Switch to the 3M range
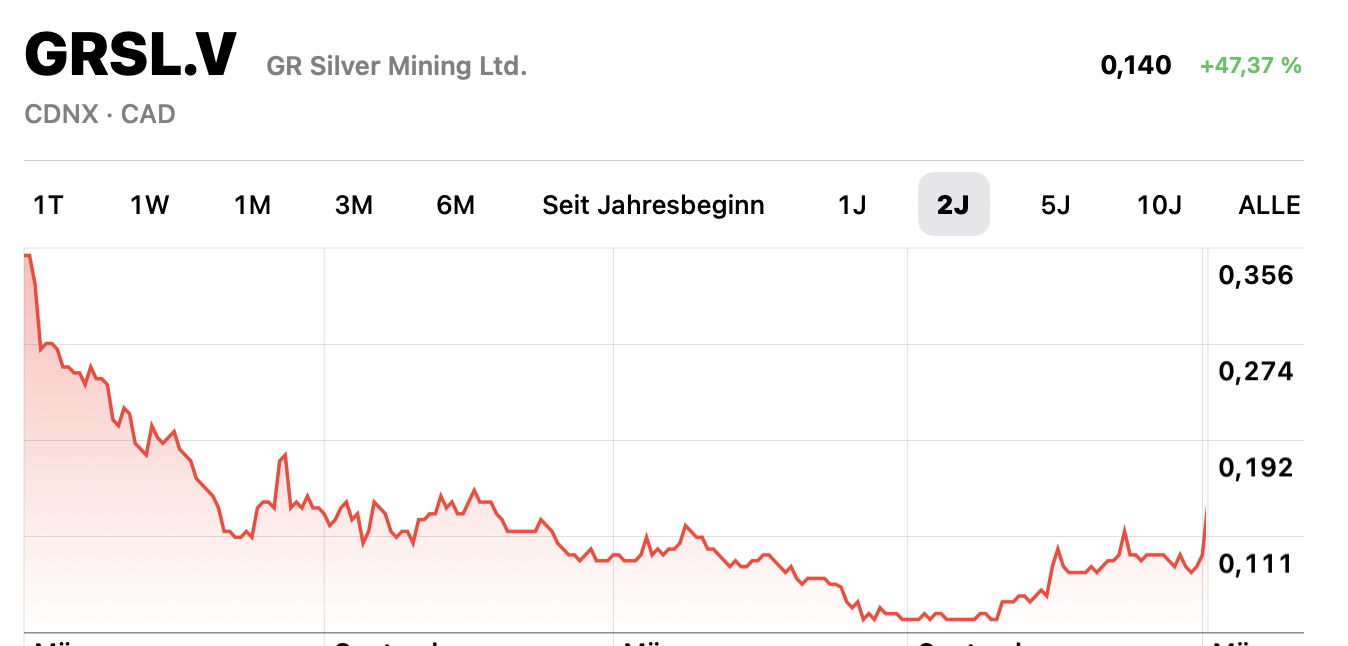Viewport: 1348px width, 646px height. click(x=355, y=204)
